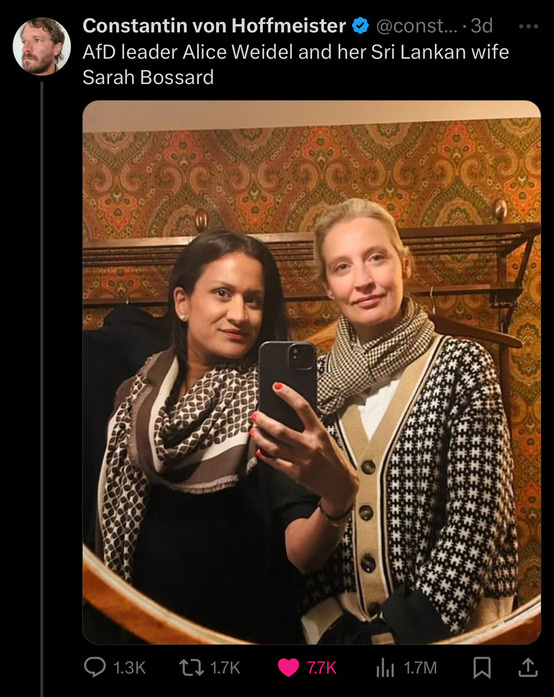Click the blue verified checkmark badge
Screen dimensions: 554x697
tap(361, 26)
